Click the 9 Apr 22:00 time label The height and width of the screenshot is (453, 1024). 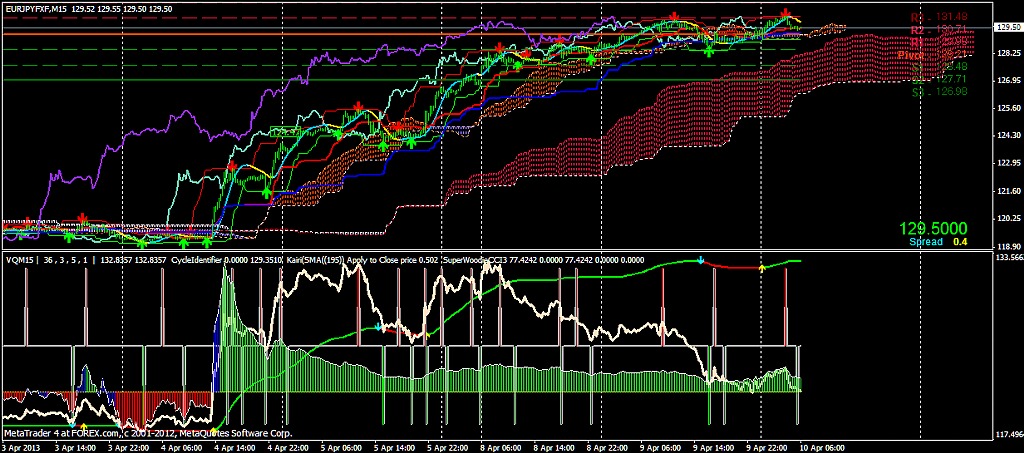point(769,448)
